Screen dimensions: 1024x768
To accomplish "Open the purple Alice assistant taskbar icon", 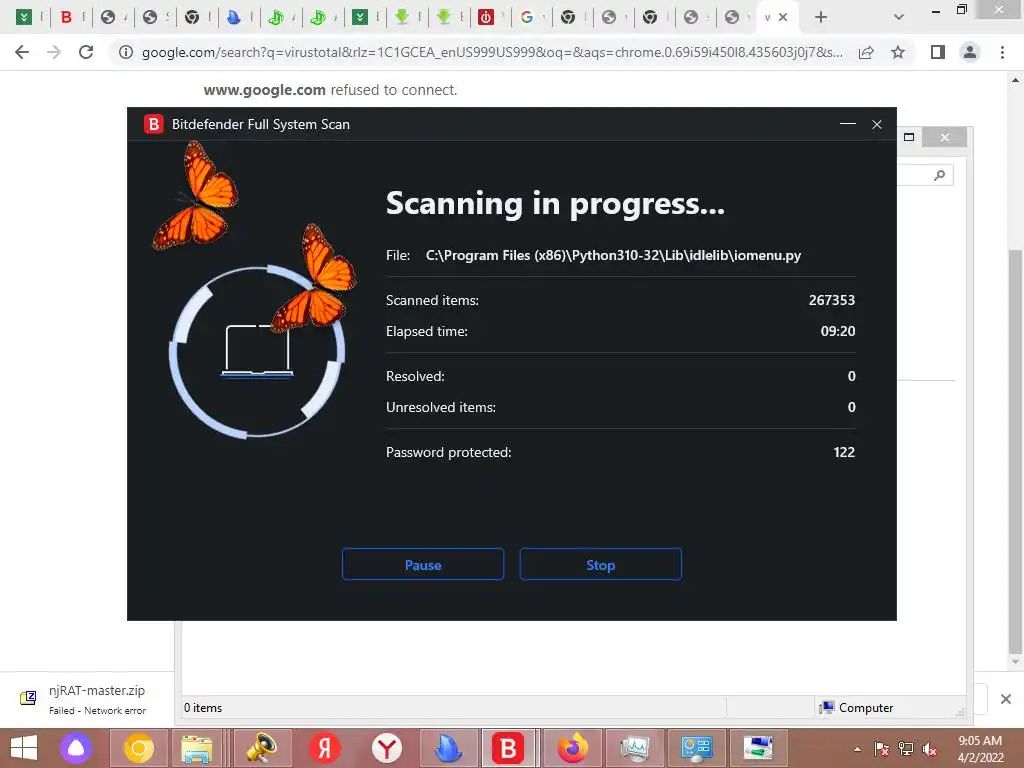I will point(76,748).
